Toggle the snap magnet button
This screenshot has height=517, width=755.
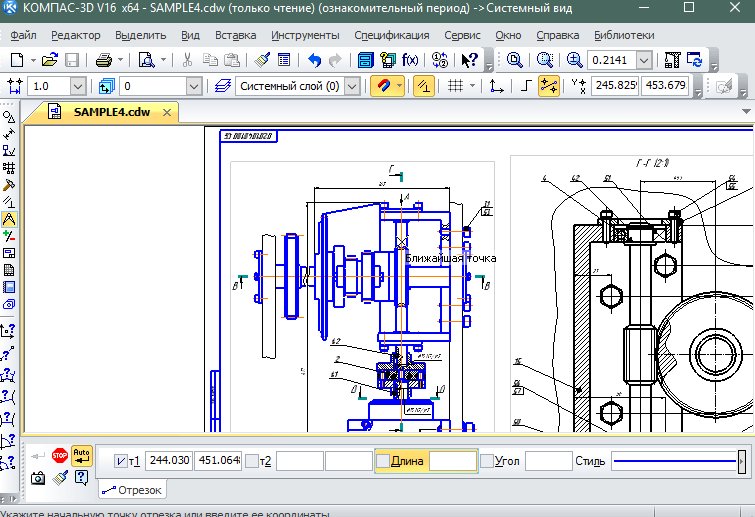[x=383, y=86]
